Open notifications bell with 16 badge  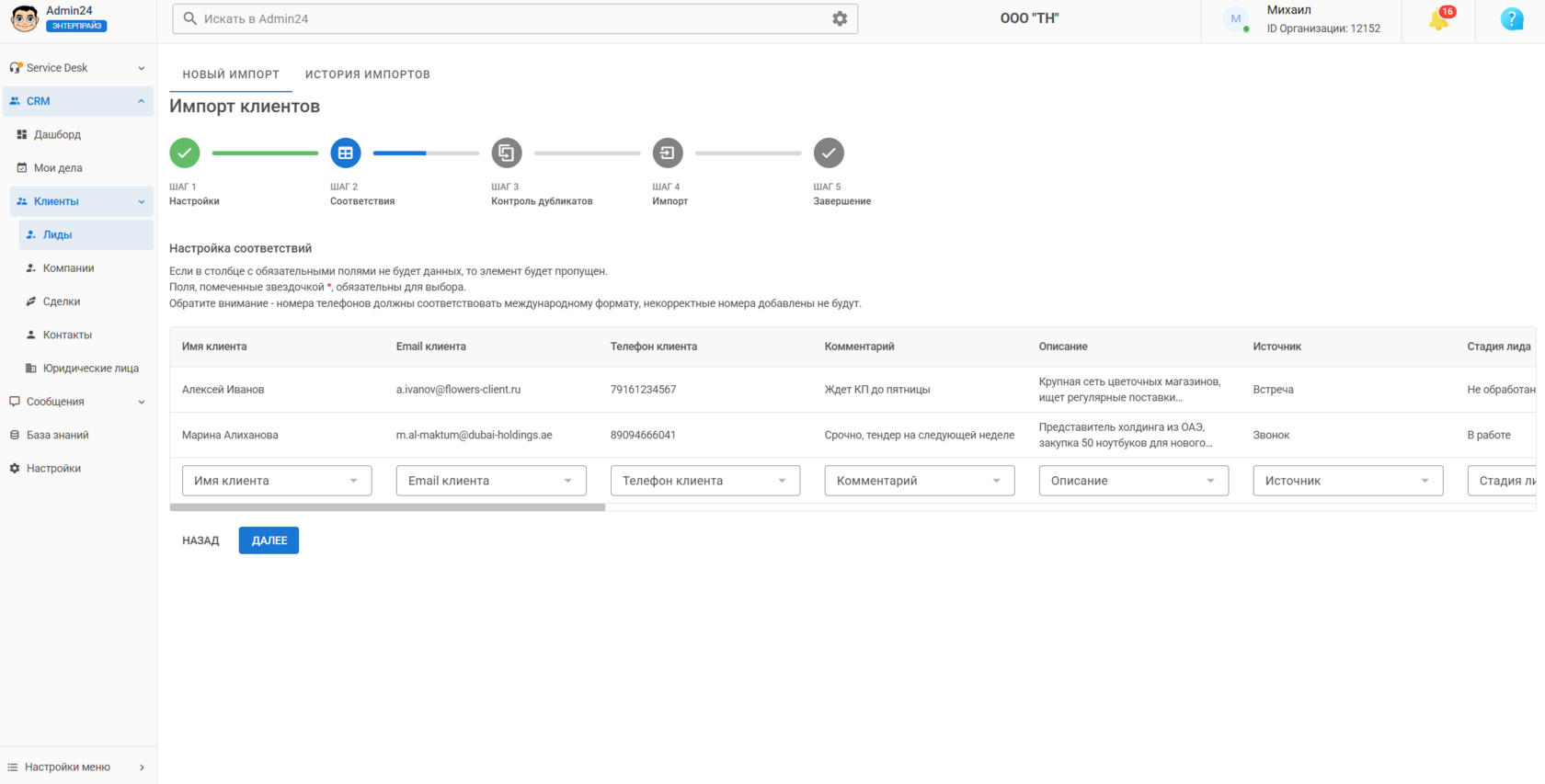[1439, 18]
